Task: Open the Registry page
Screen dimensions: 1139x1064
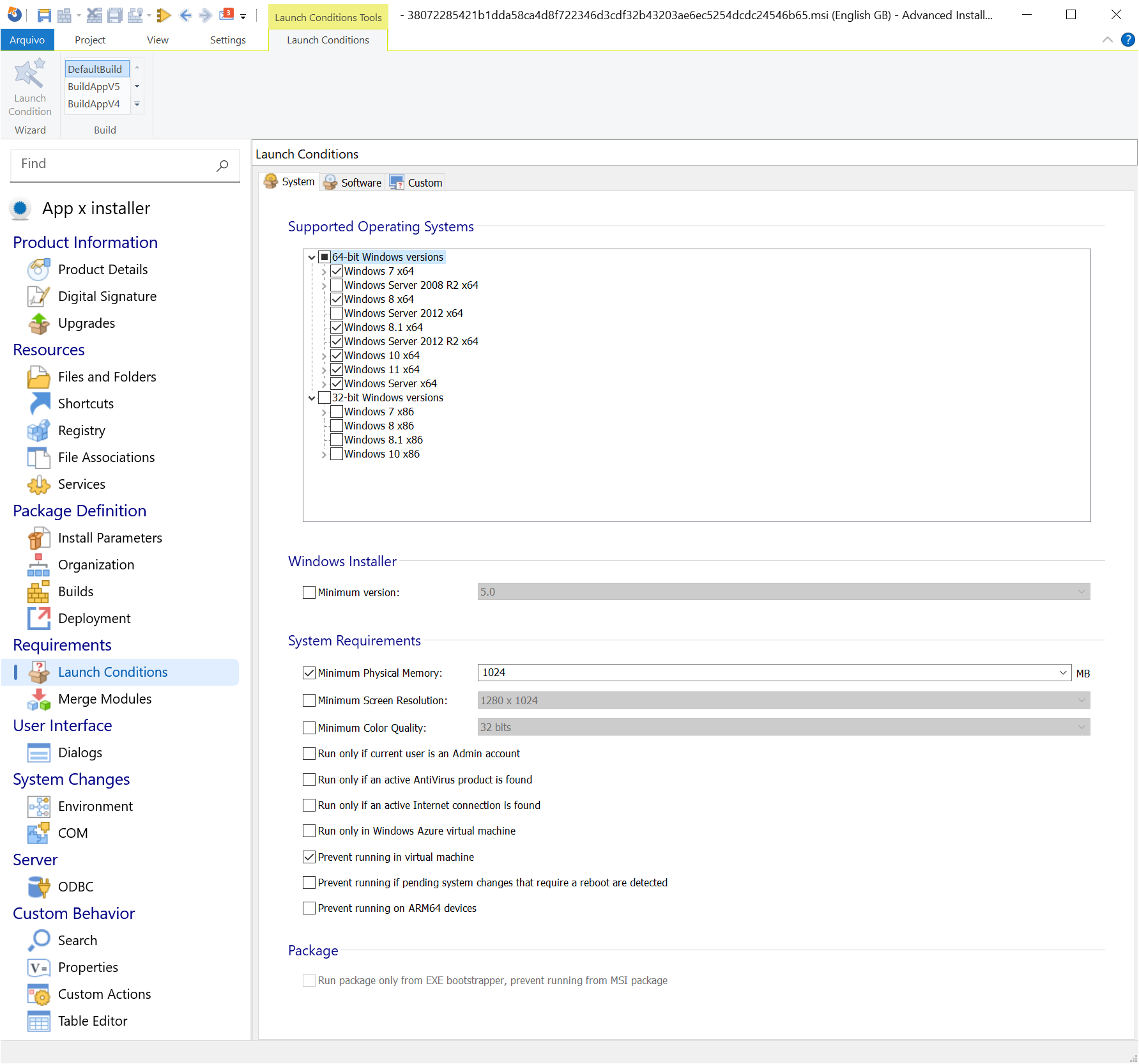Action: [81, 431]
